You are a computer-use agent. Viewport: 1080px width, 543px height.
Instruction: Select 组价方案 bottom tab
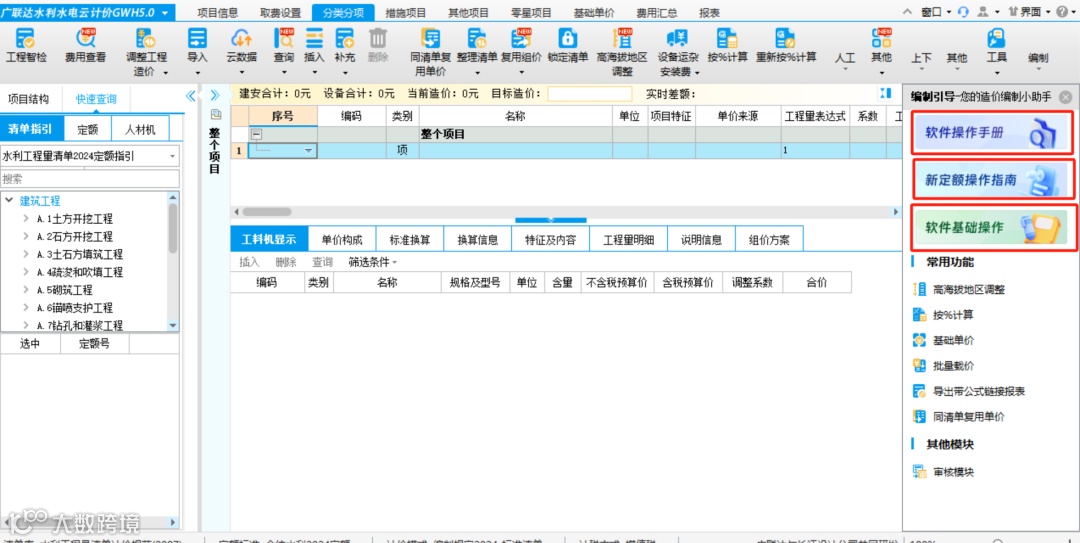[x=769, y=240]
